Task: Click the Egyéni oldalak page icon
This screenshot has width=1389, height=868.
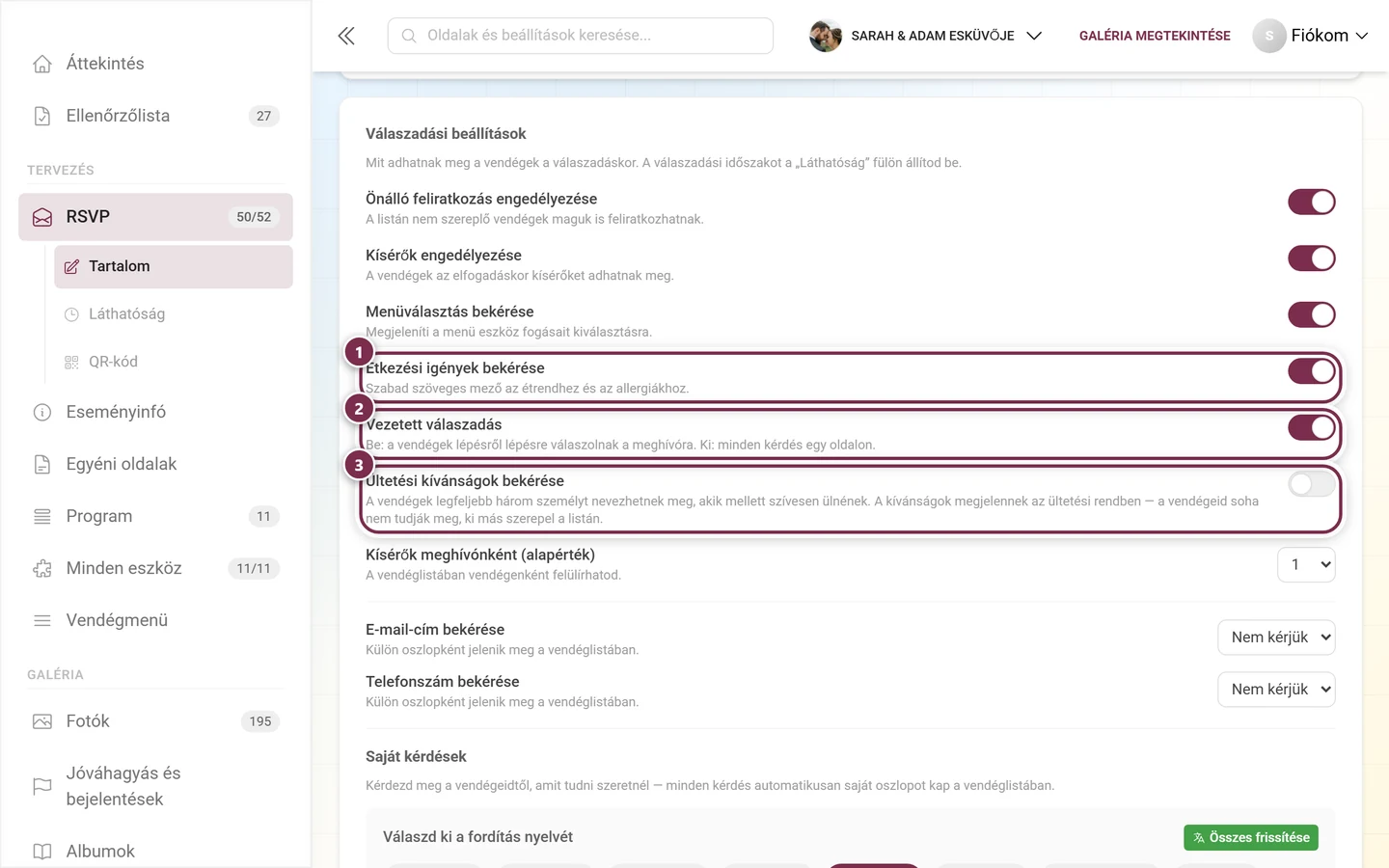Action: 42,464
